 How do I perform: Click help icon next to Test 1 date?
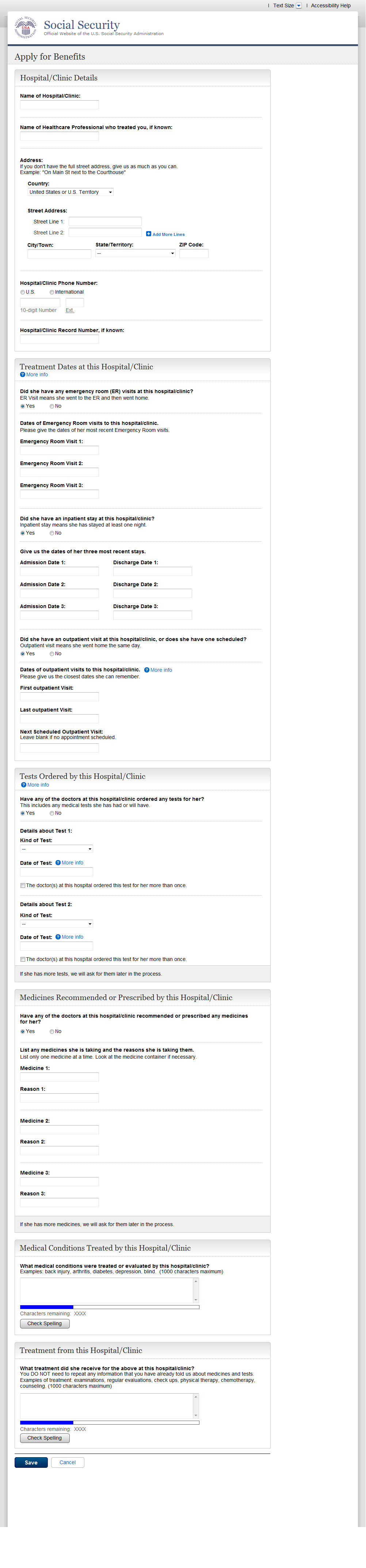click(x=58, y=863)
